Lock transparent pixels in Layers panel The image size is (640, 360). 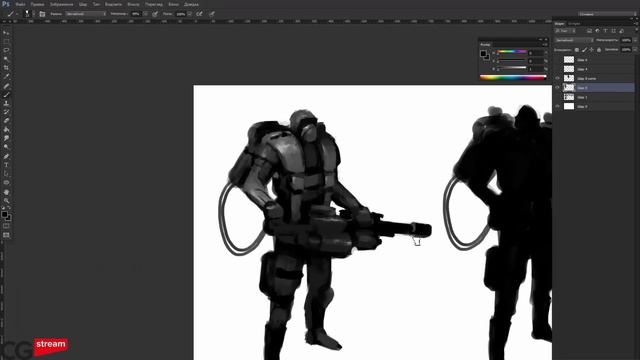pyautogui.click(x=577, y=50)
